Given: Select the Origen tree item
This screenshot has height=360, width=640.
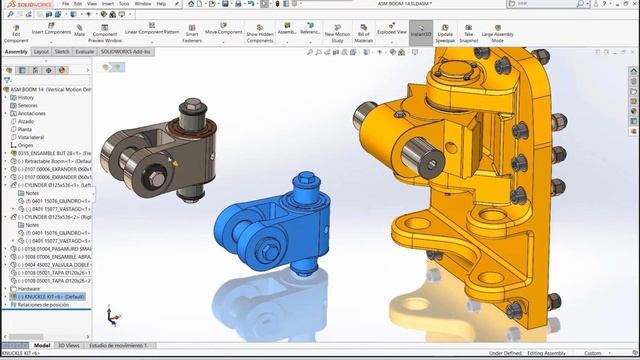Looking at the screenshot, I should tap(22, 145).
